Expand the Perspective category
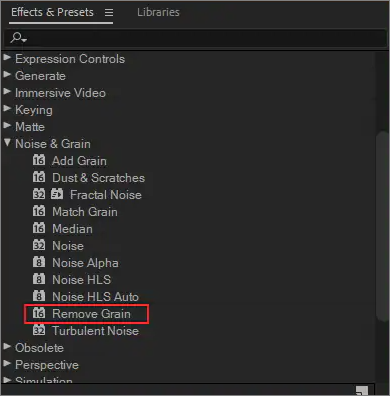 [x=7, y=364]
